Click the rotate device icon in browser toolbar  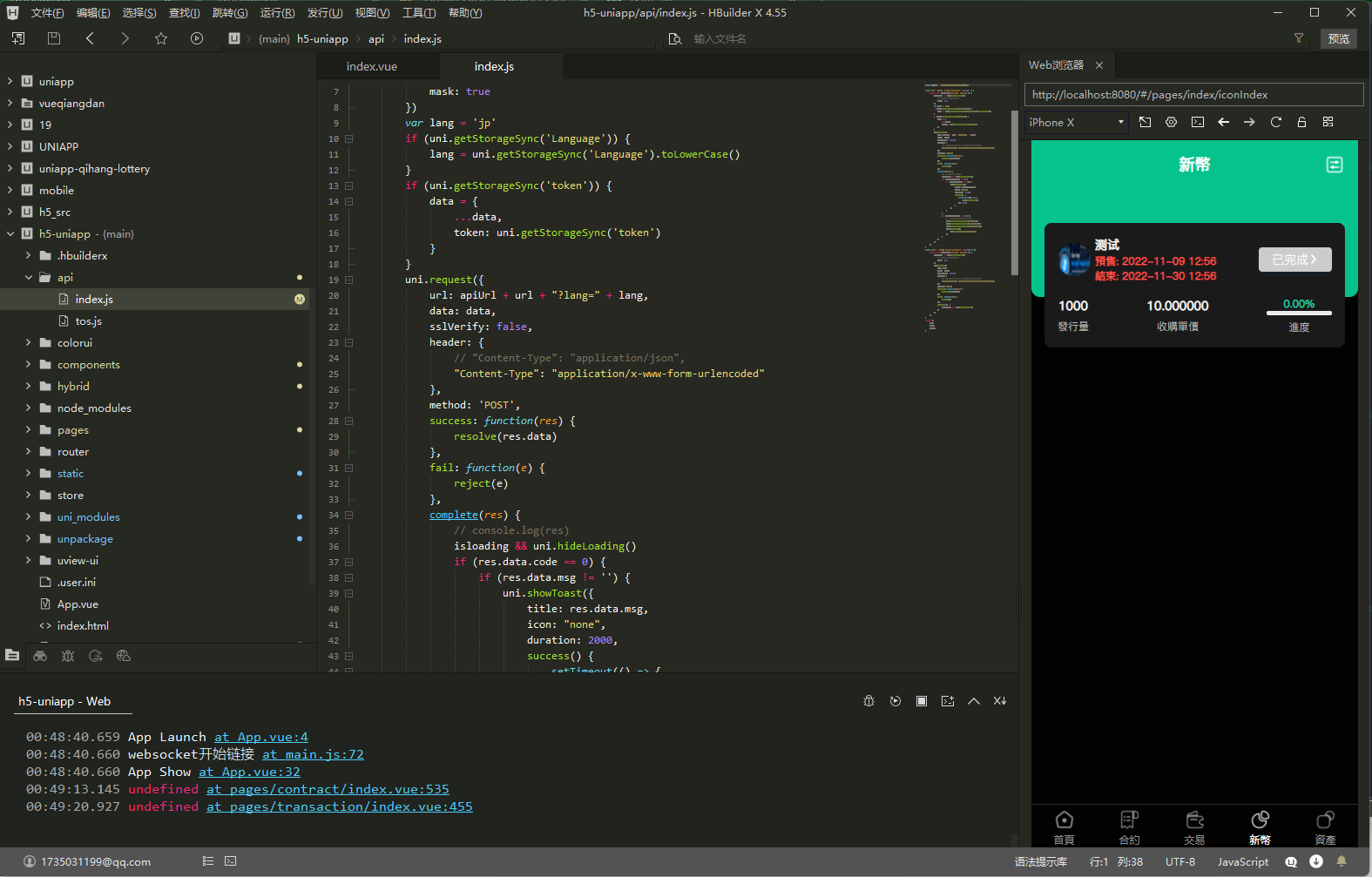(x=1146, y=122)
